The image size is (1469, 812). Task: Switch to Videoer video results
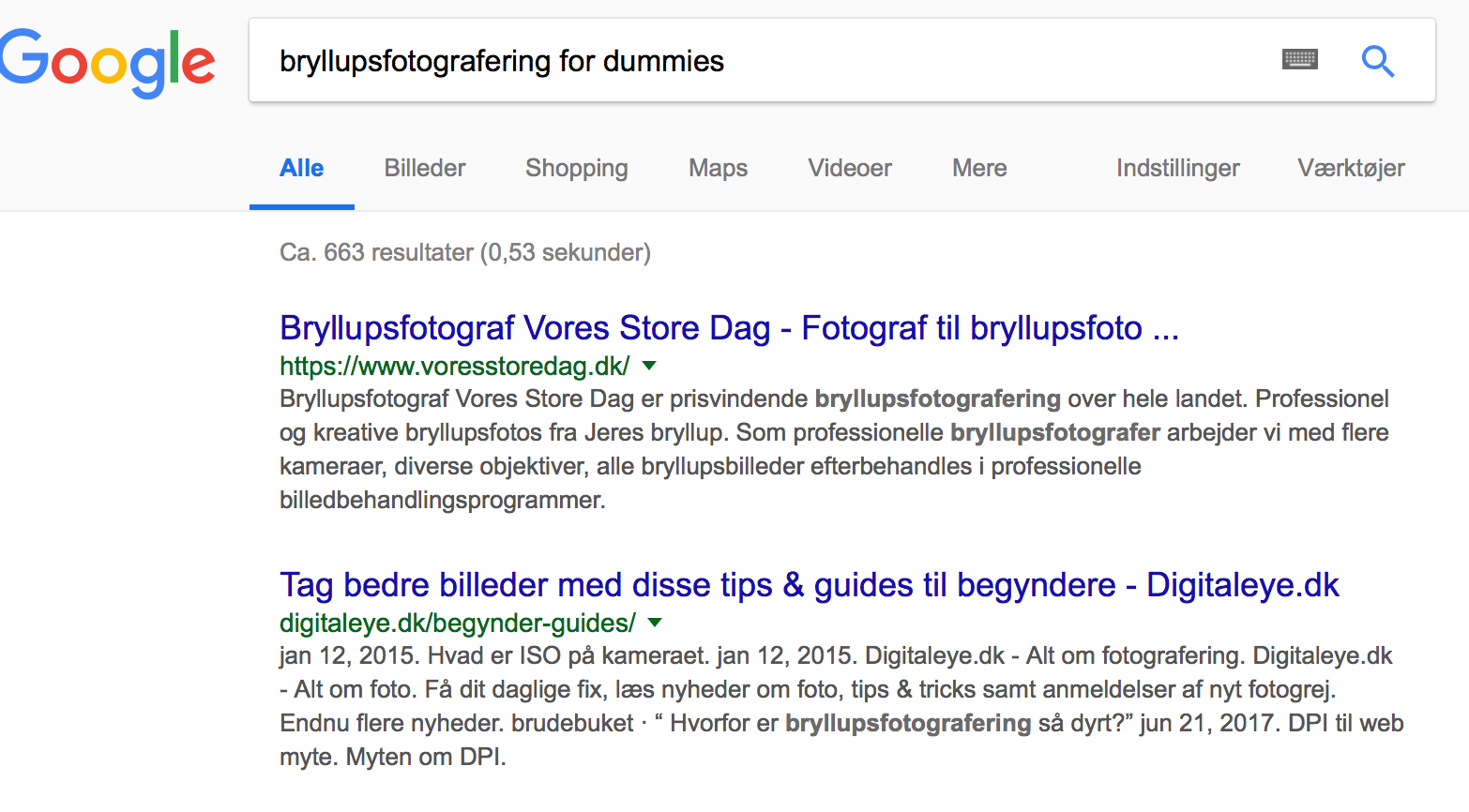(849, 168)
